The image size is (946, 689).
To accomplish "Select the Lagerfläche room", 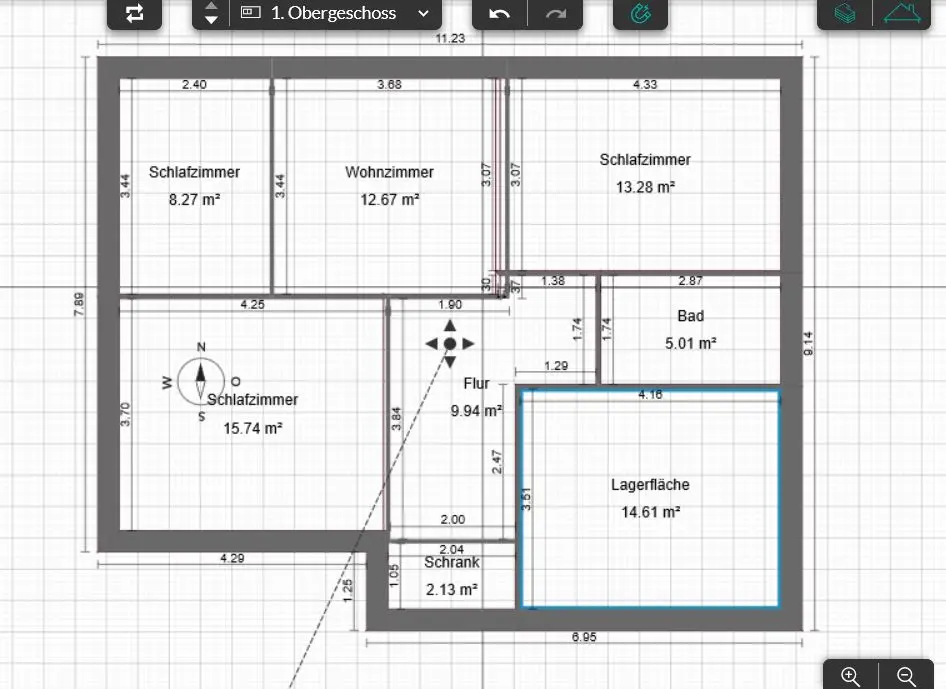I will [x=650, y=498].
